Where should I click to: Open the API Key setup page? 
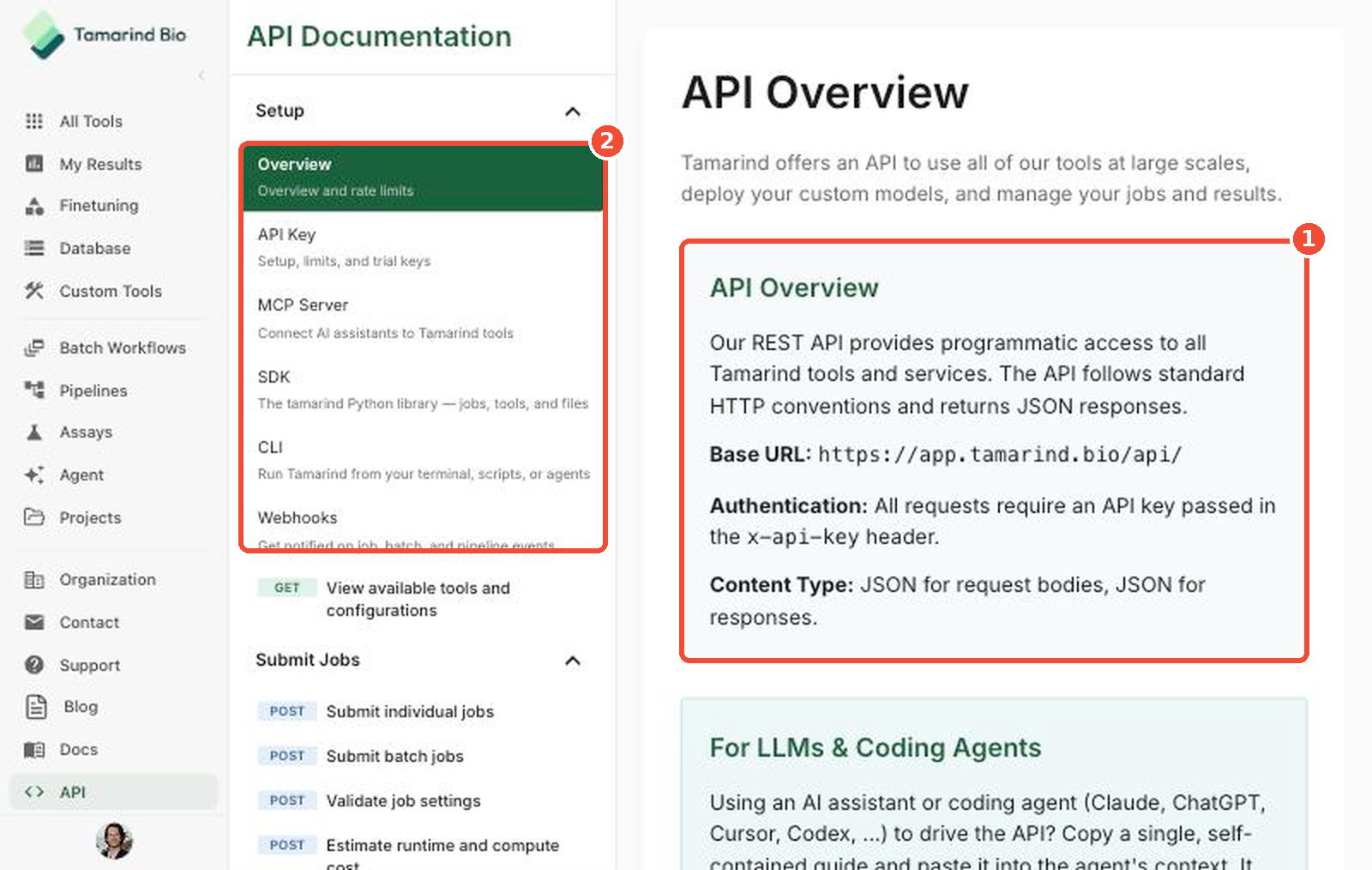pos(423,247)
